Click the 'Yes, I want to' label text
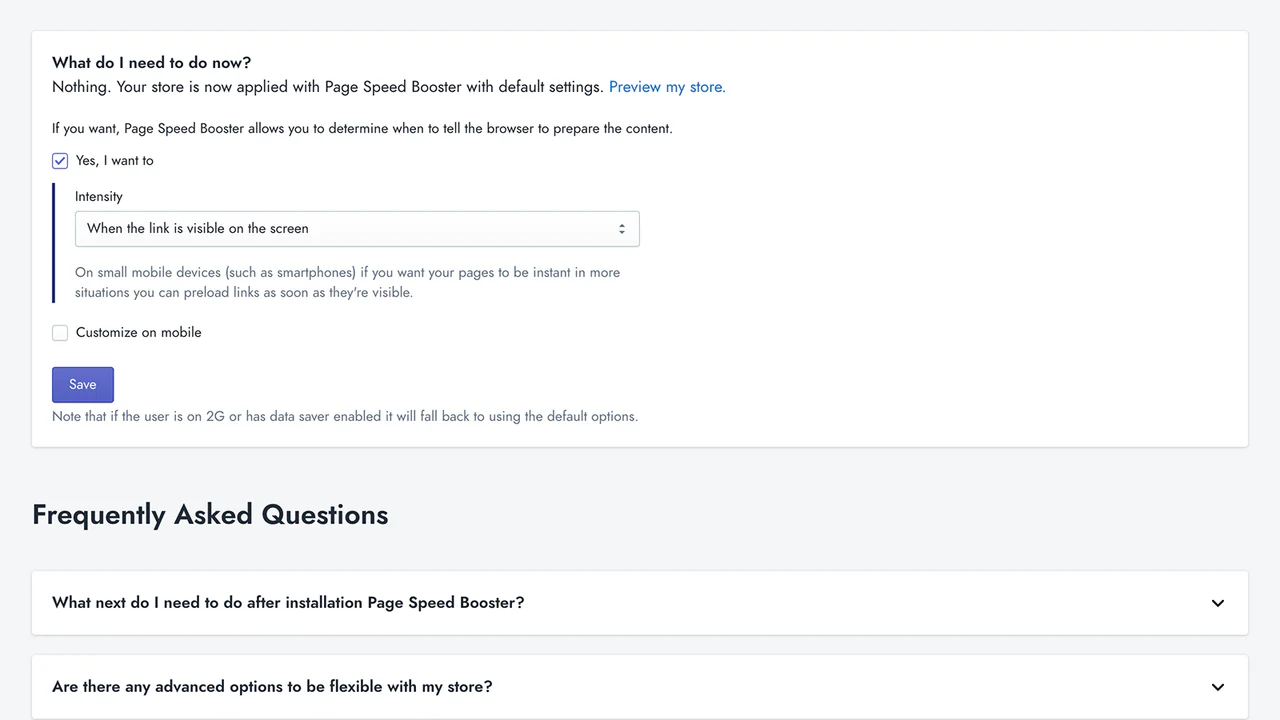Image resolution: width=1280 pixels, height=720 pixels. [x=114, y=161]
